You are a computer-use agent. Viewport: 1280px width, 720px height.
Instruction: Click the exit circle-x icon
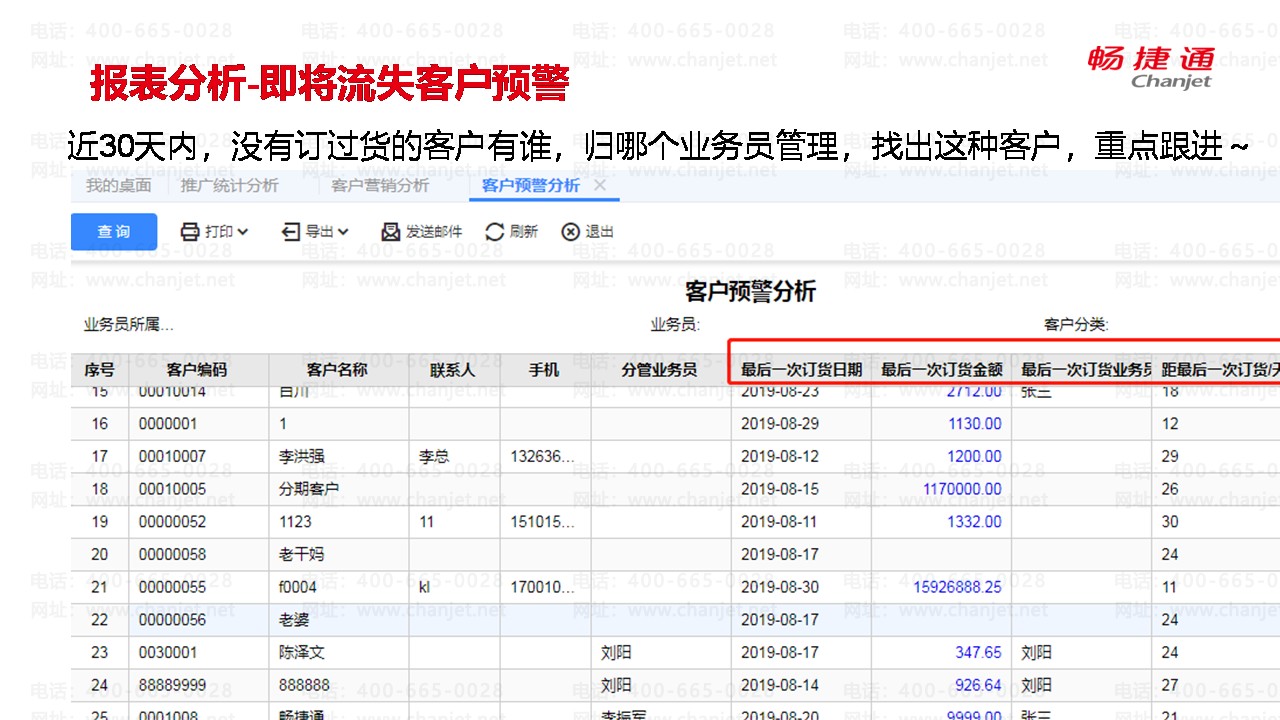pos(570,232)
